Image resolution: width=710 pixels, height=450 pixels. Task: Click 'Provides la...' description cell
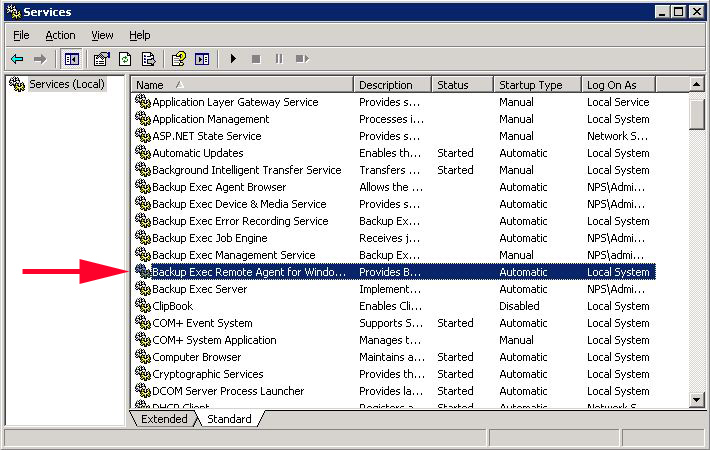(x=391, y=391)
